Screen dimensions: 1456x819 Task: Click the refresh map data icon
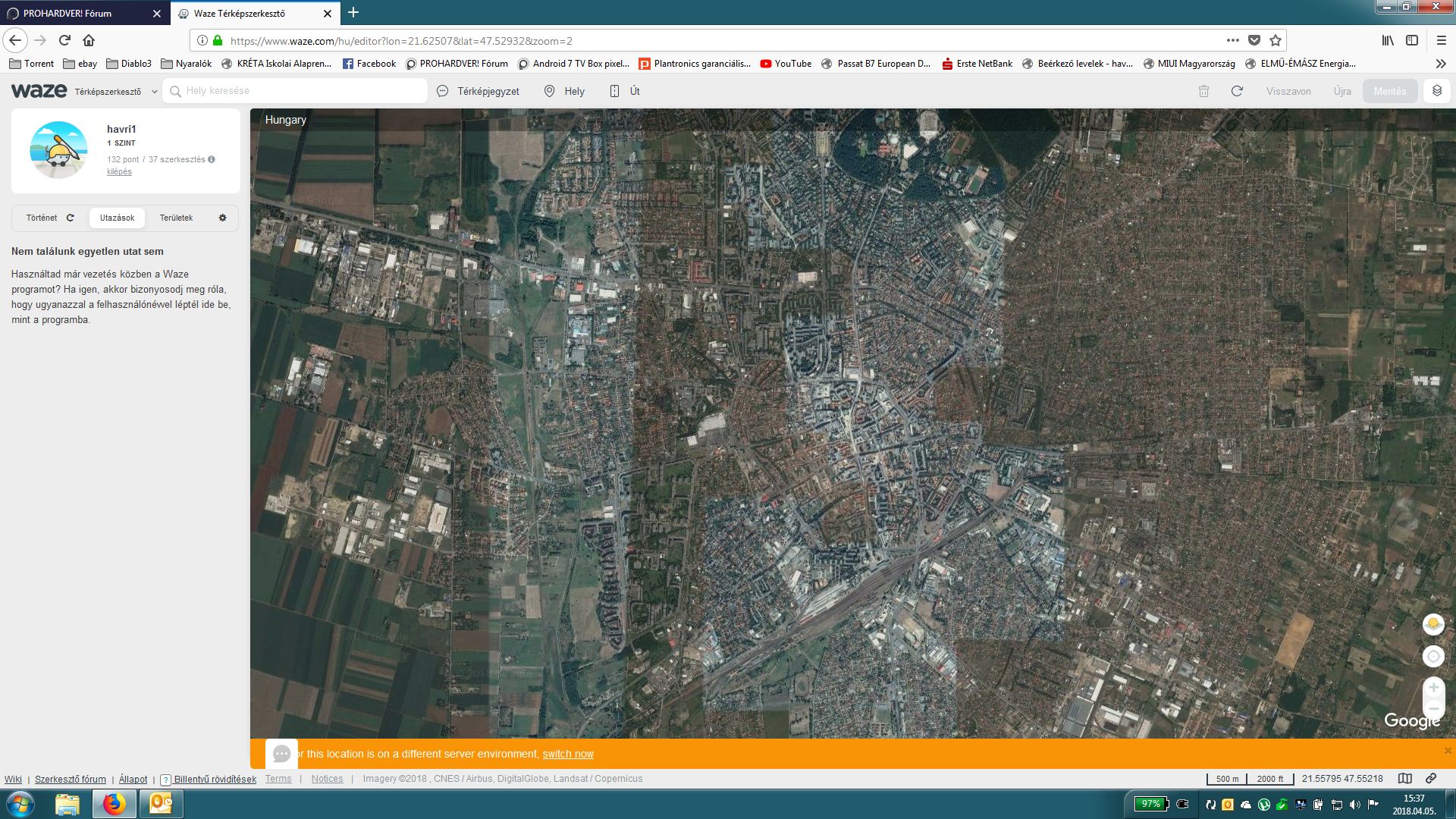pyautogui.click(x=1237, y=91)
